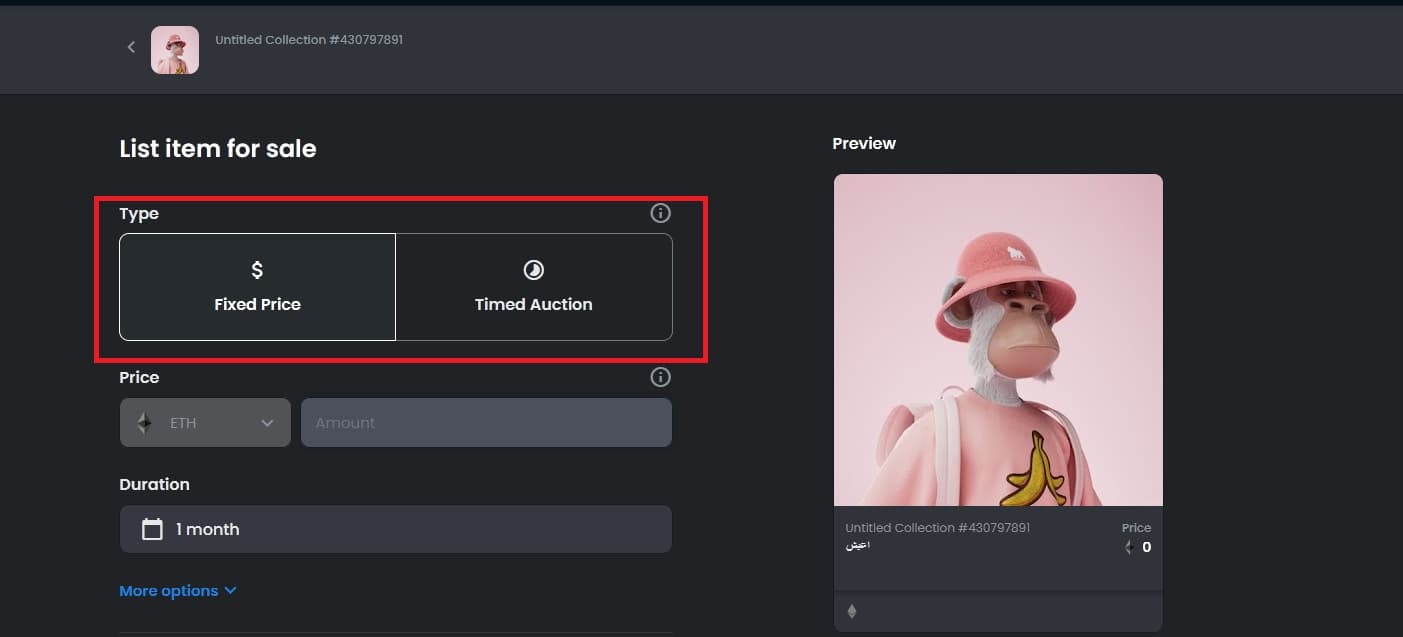The width and height of the screenshot is (1403, 637).
Task: Click the Ethereum icon at preview card bottom
Action: (x=852, y=612)
